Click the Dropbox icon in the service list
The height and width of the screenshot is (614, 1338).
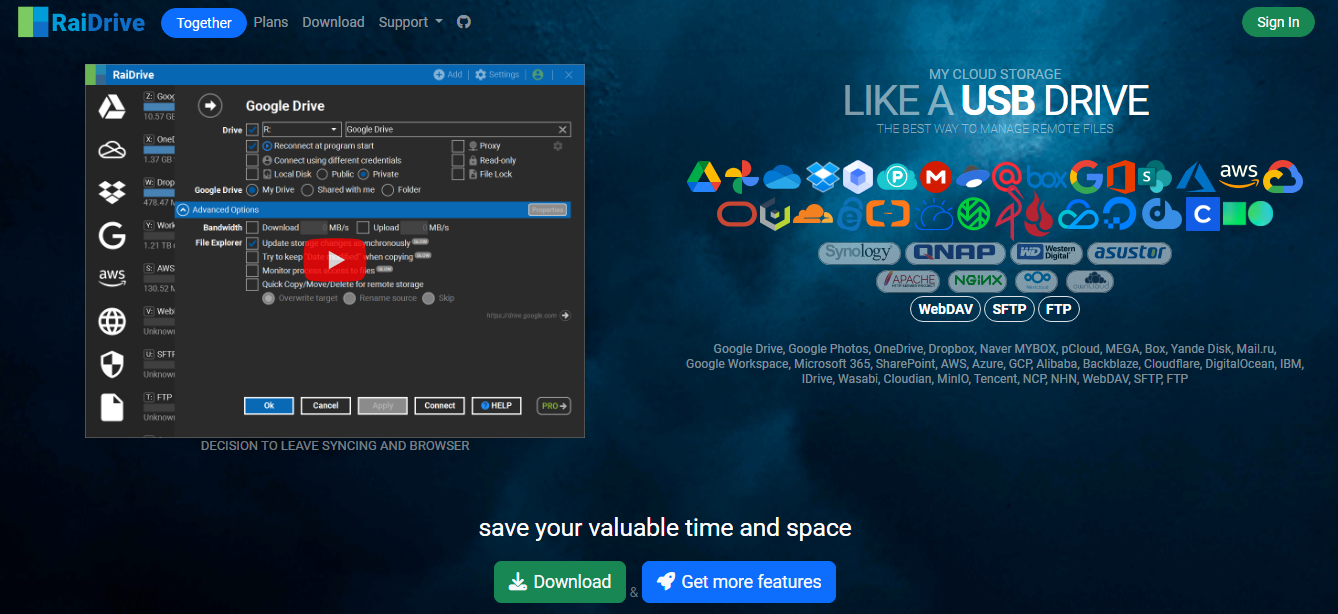click(x=822, y=178)
